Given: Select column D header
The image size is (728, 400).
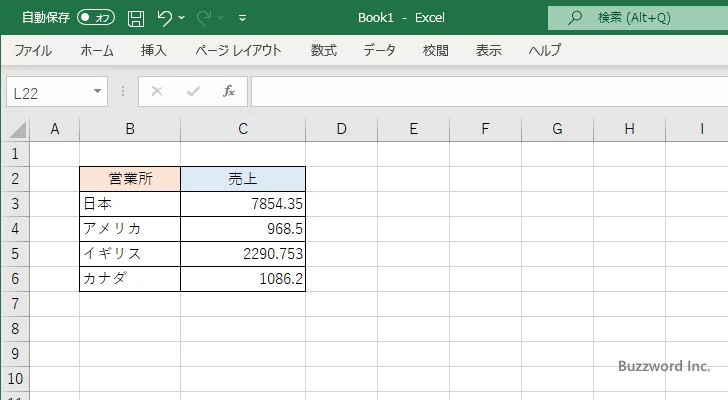Looking at the screenshot, I should tap(341, 129).
